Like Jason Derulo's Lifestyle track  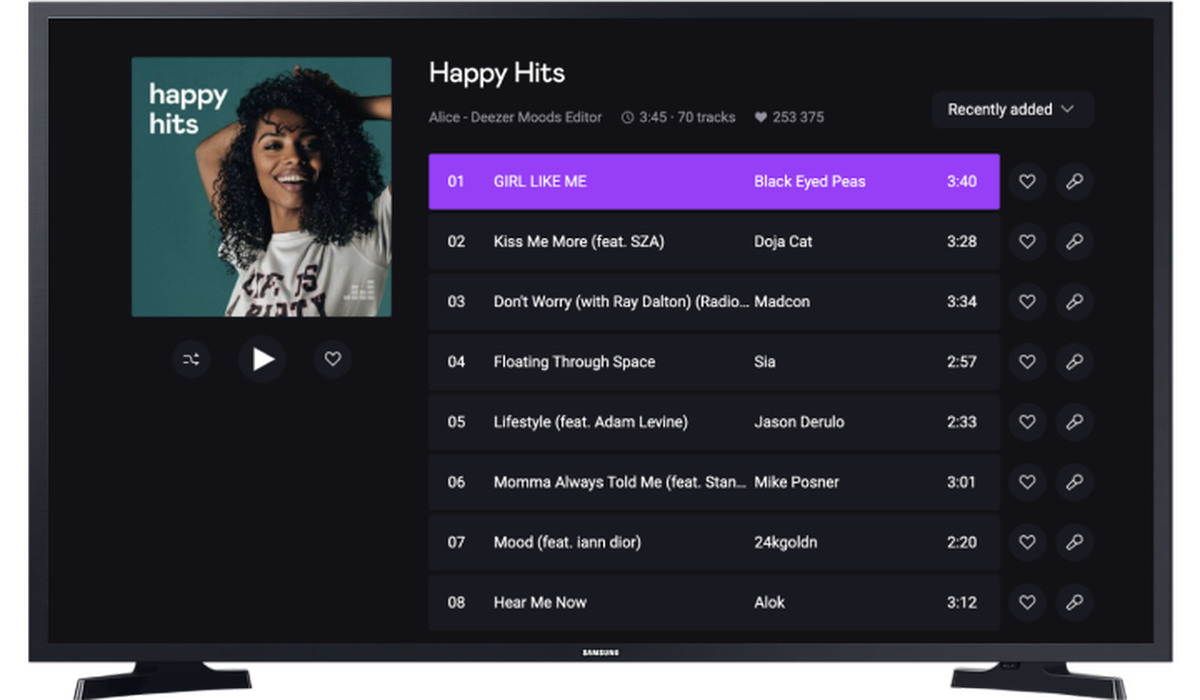[1027, 422]
